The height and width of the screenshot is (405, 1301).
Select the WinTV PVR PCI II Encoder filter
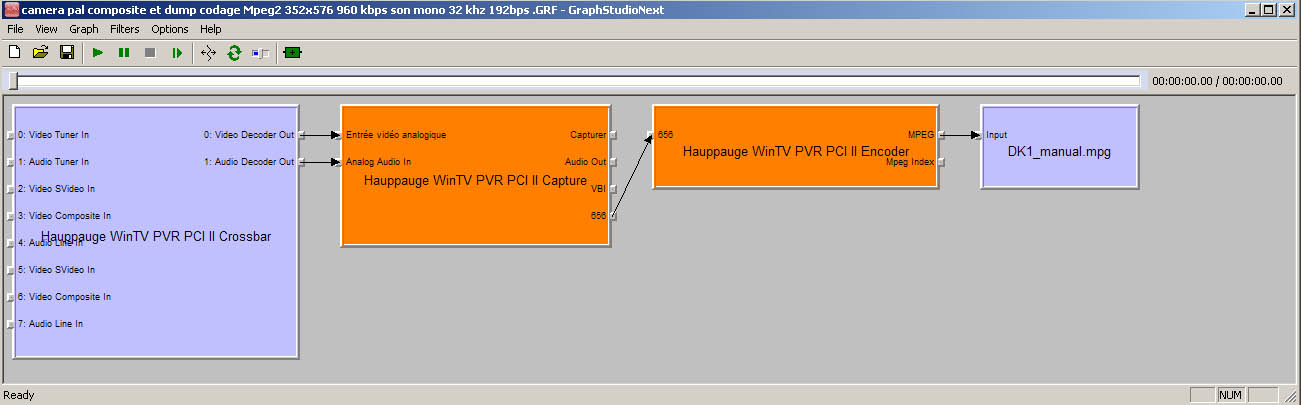[x=795, y=172]
